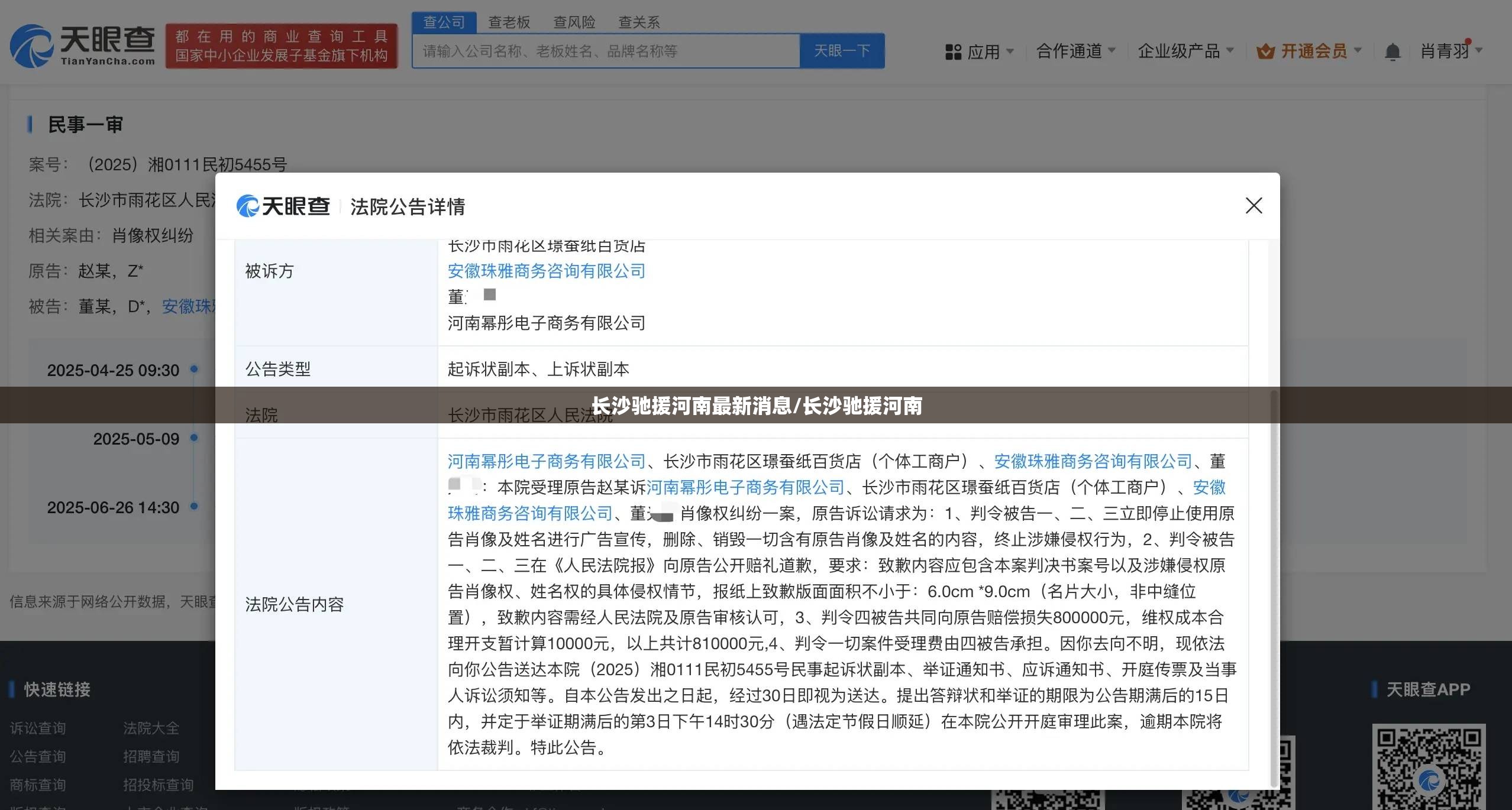Click the 2025-05-09 timeline marker
The width and height of the screenshot is (1512, 810).
(x=193, y=438)
